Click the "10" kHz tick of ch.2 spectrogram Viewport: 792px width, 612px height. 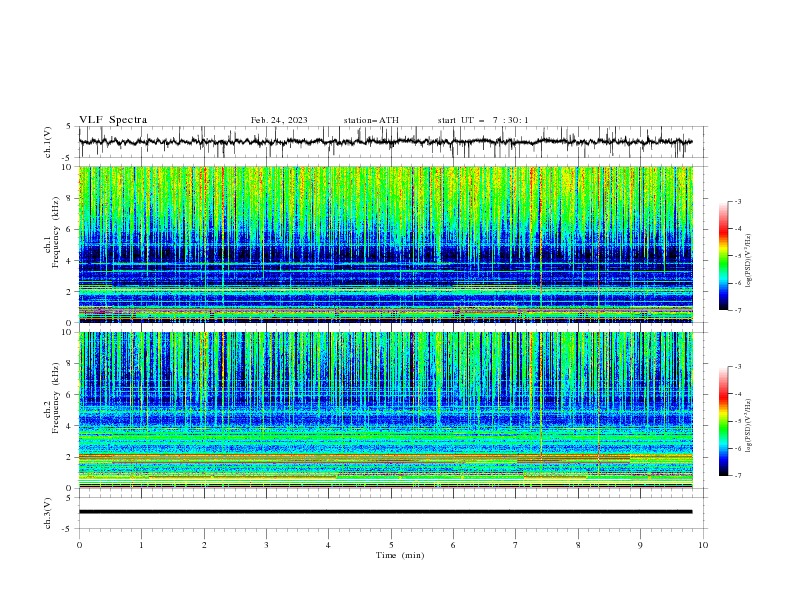coord(66,332)
